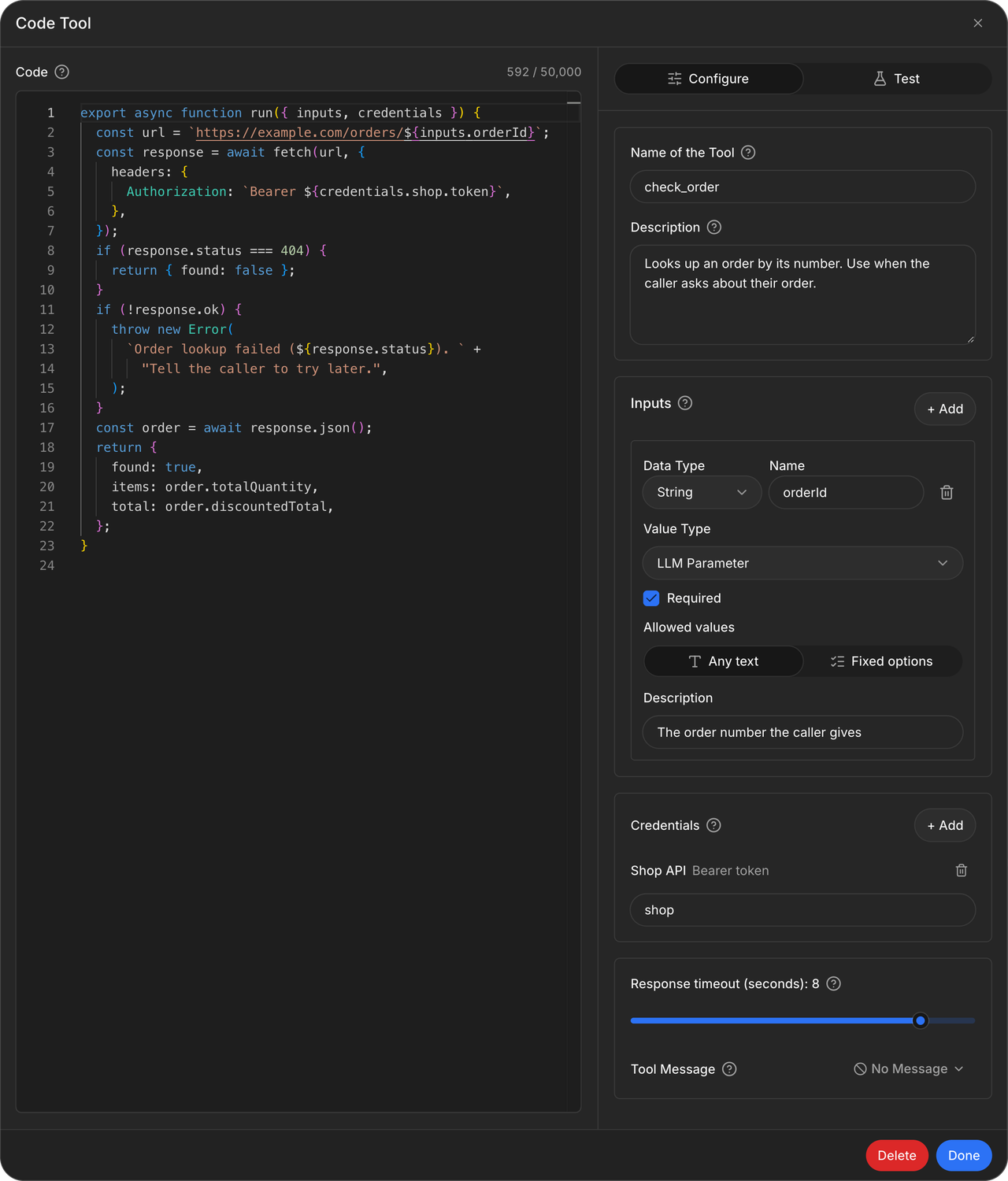
Task: Switch to the Configure tab
Action: tap(709, 79)
